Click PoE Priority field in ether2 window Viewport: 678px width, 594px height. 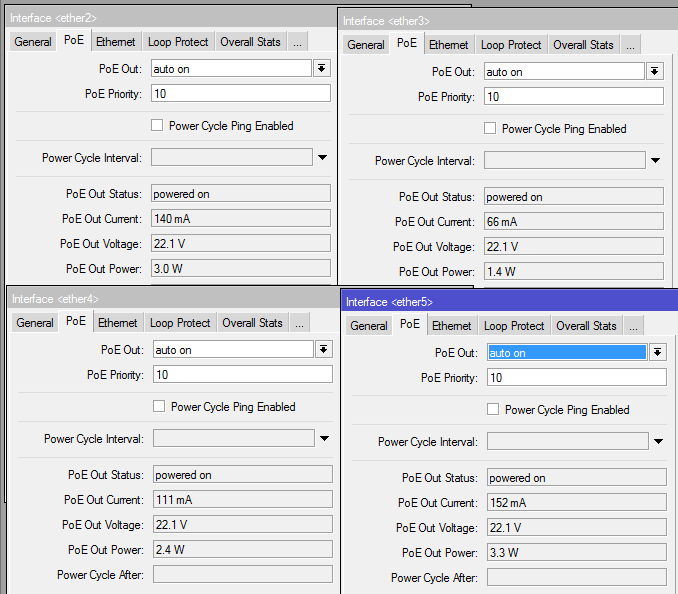point(240,93)
